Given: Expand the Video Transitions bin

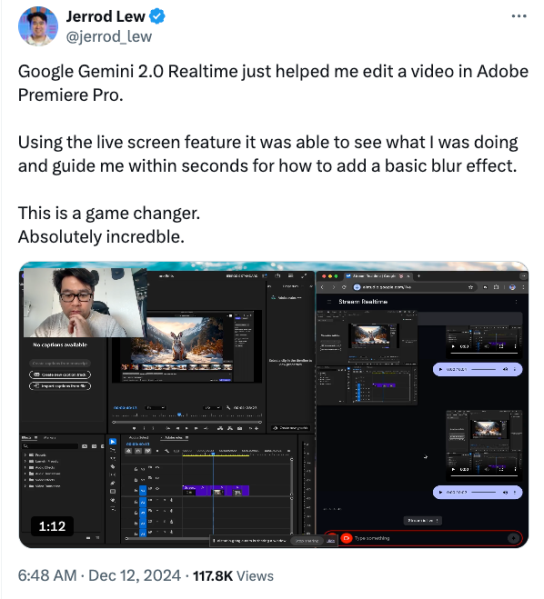Looking at the screenshot, I should click(x=26, y=486).
